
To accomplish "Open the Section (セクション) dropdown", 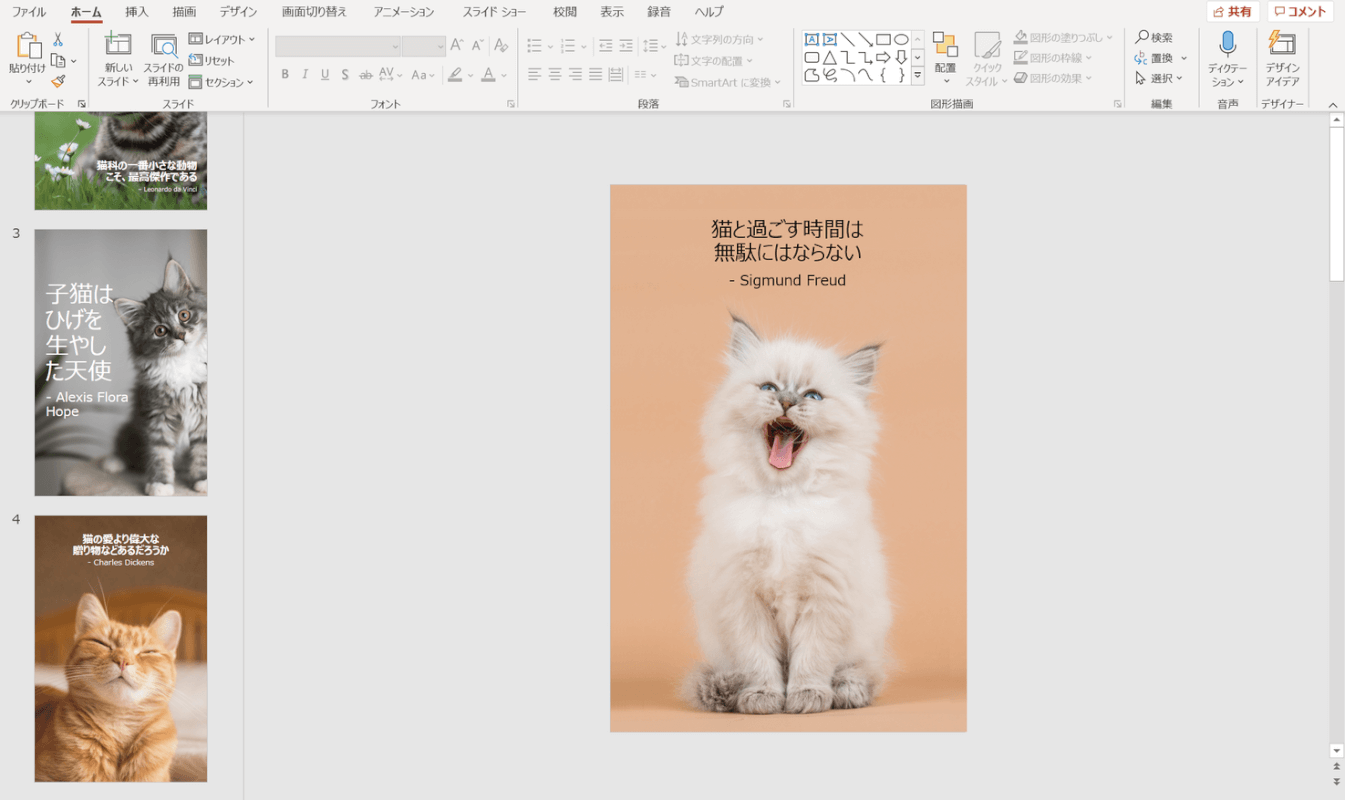I will [x=221, y=82].
